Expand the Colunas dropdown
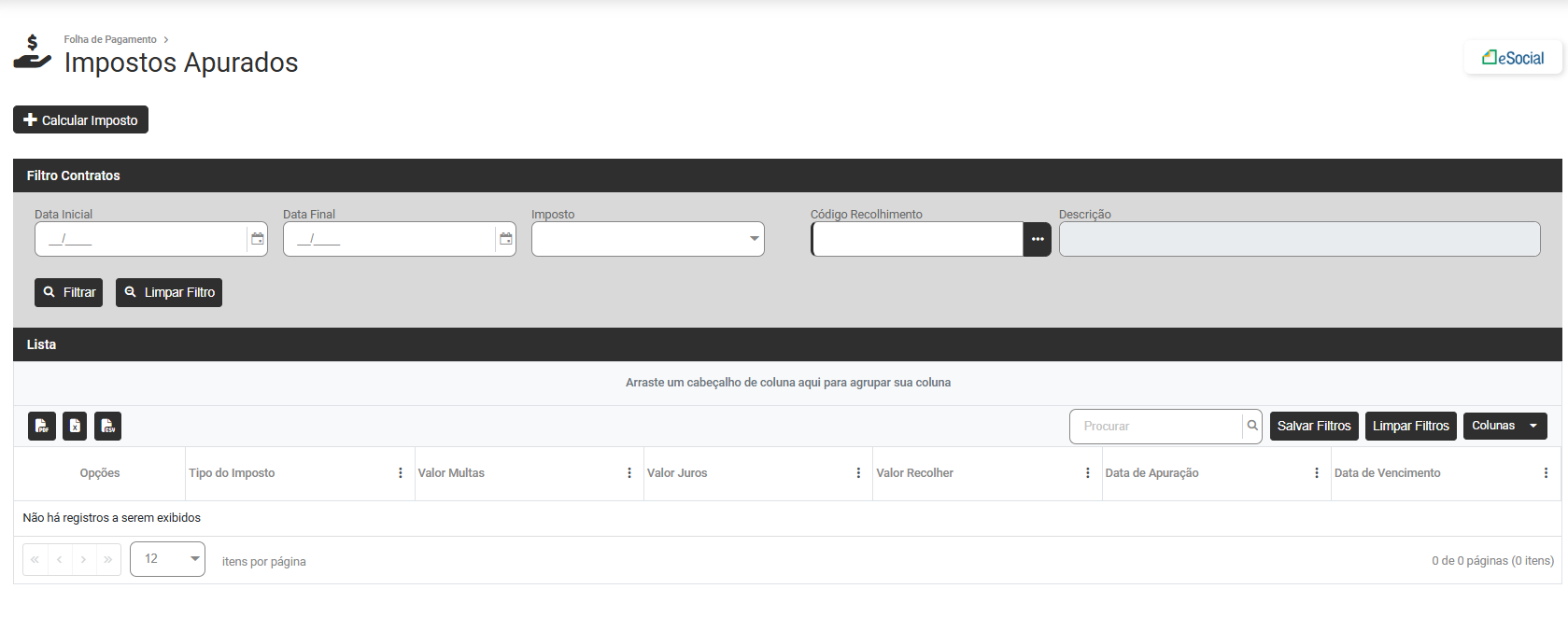 point(1504,426)
